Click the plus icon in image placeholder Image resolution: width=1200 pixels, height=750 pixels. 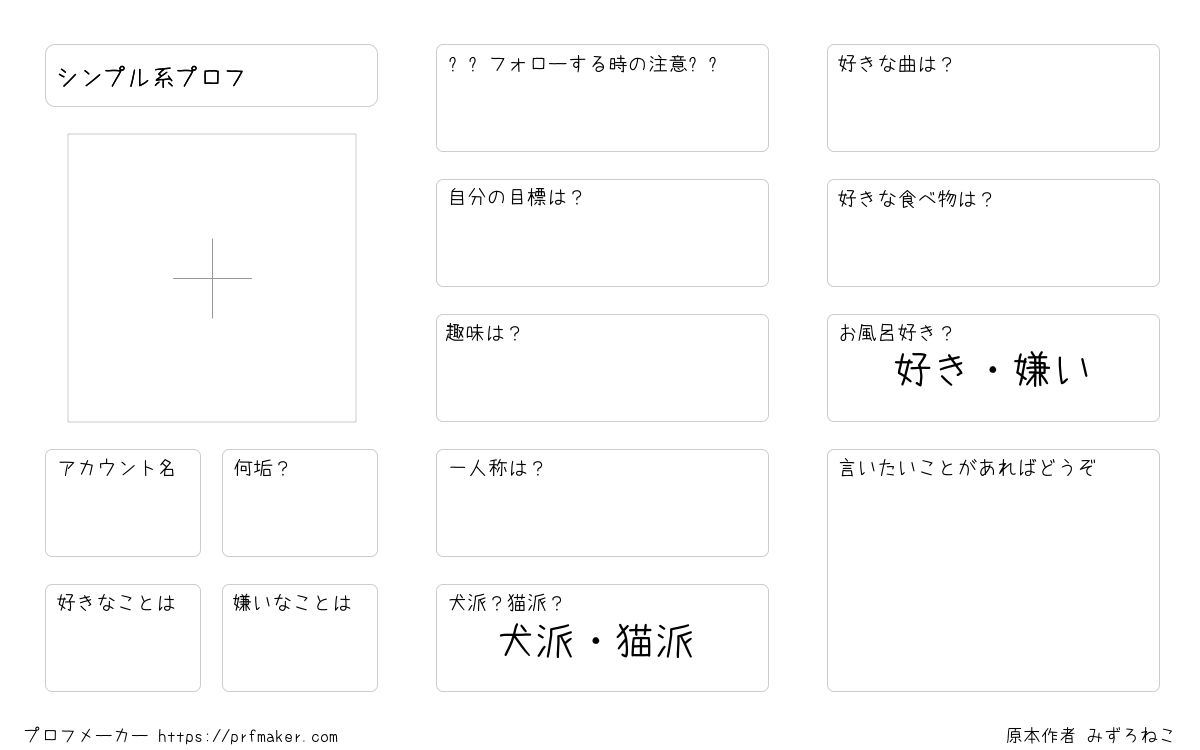click(212, 278)
